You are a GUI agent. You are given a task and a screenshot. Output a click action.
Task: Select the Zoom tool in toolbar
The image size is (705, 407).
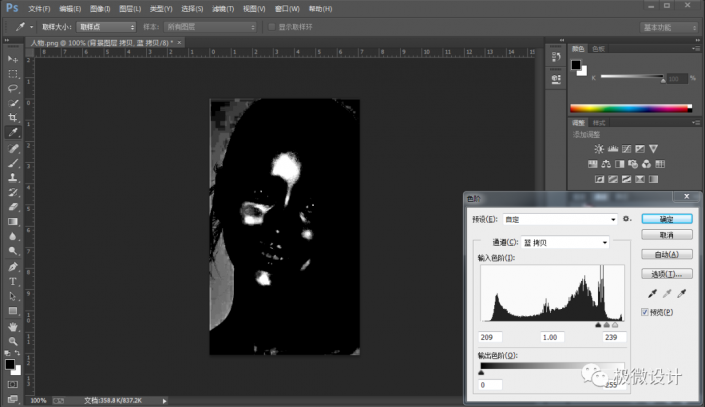click(13, 341)
